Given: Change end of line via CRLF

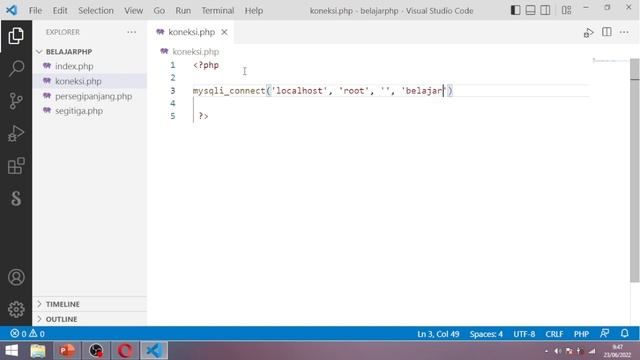Looking at the screenshot, I should point(554,334).
